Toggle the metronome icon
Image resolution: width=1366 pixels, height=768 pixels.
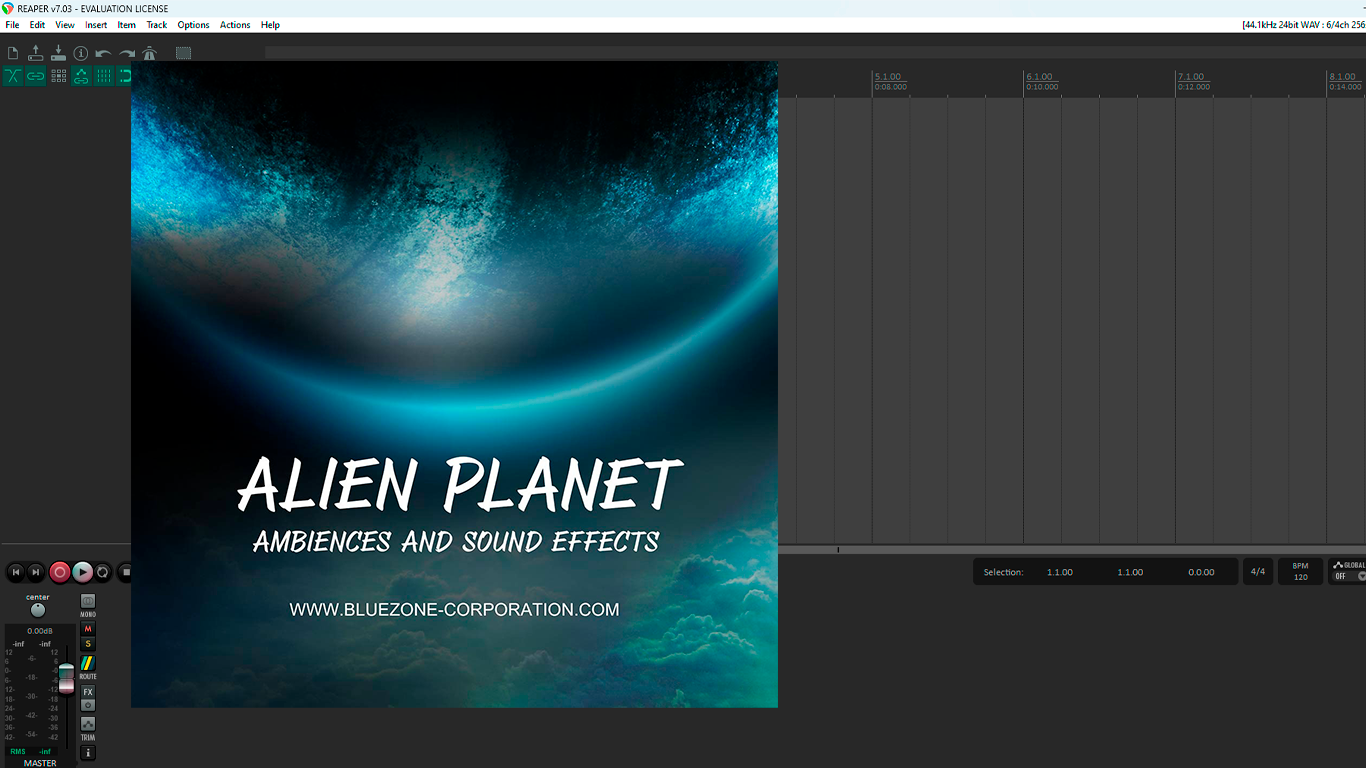150,53
